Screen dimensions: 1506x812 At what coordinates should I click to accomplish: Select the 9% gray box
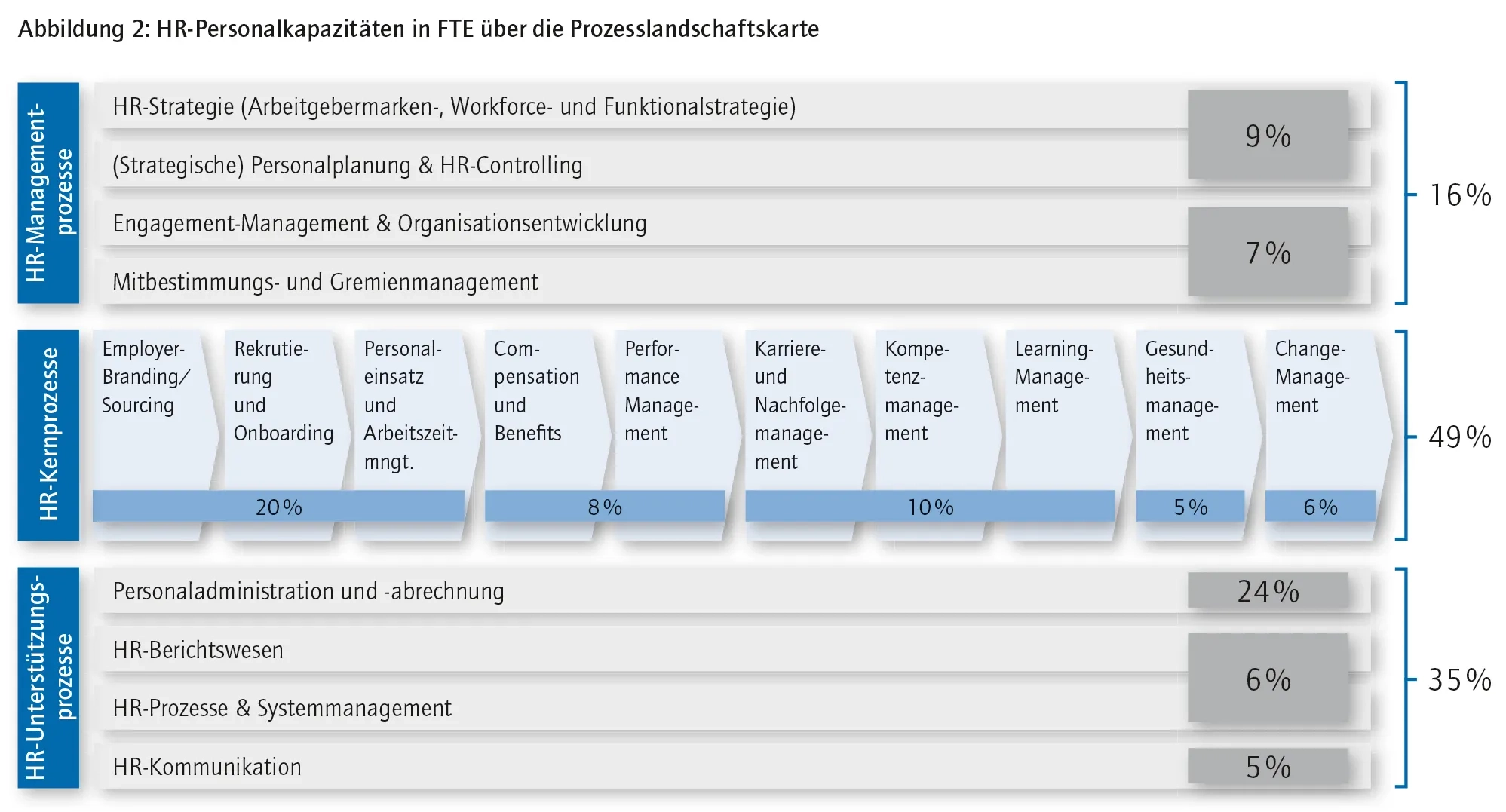click(1268, 136)
